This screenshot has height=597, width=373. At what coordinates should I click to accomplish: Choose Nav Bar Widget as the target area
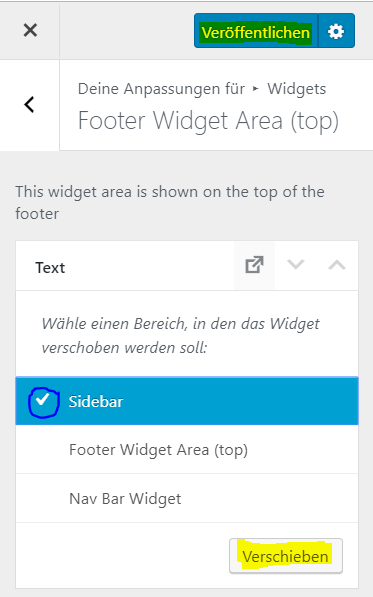(x=187, y=498)
